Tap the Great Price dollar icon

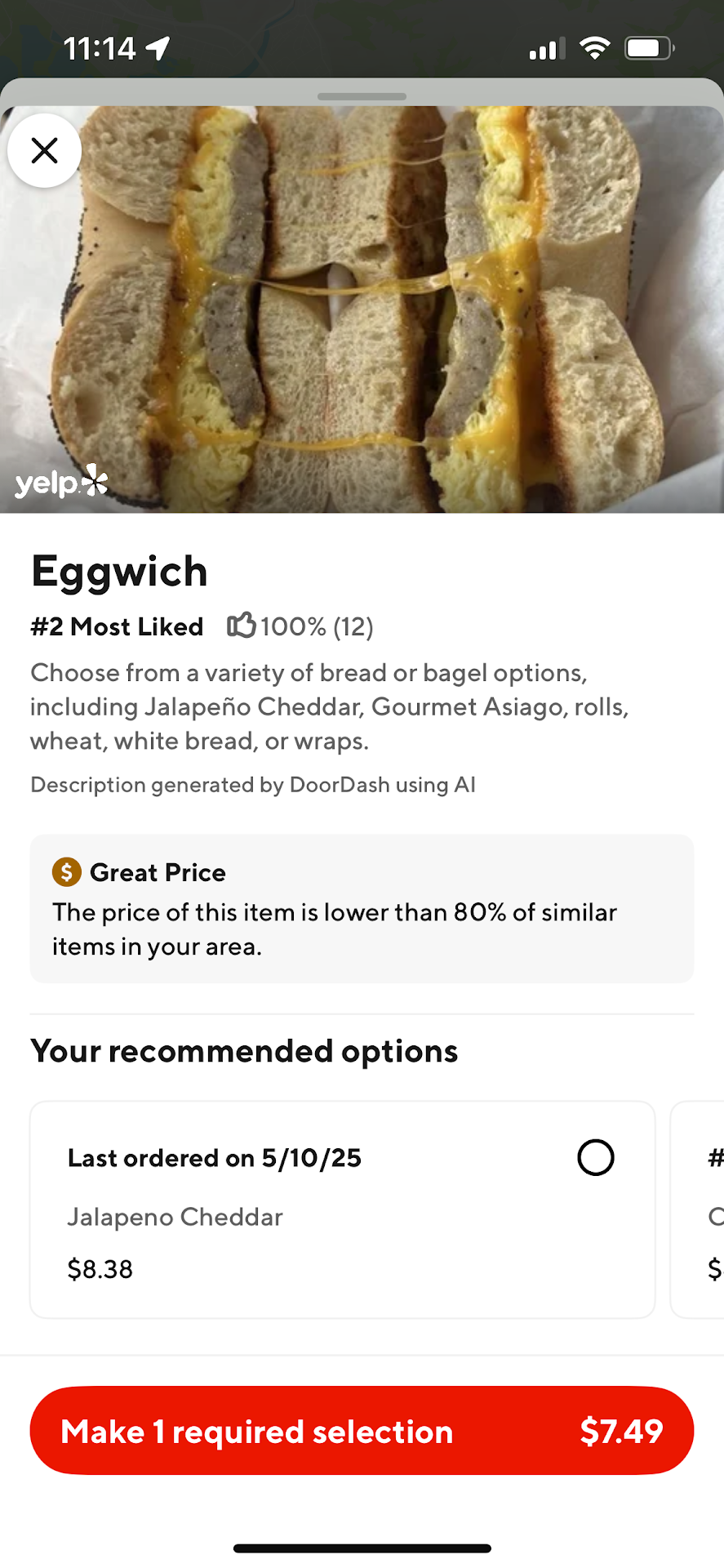[66, 872]
